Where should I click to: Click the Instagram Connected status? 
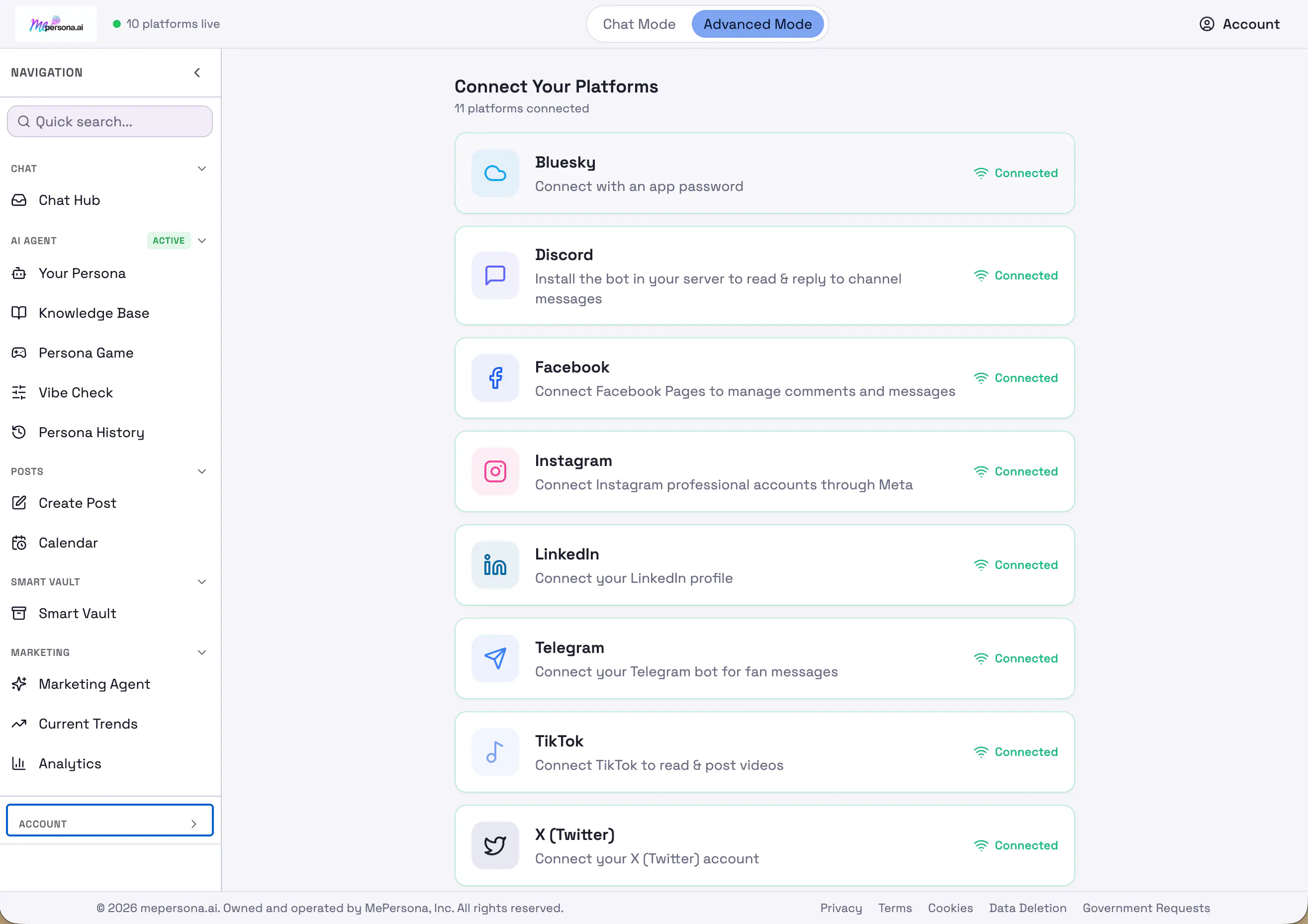(1016, 471)
